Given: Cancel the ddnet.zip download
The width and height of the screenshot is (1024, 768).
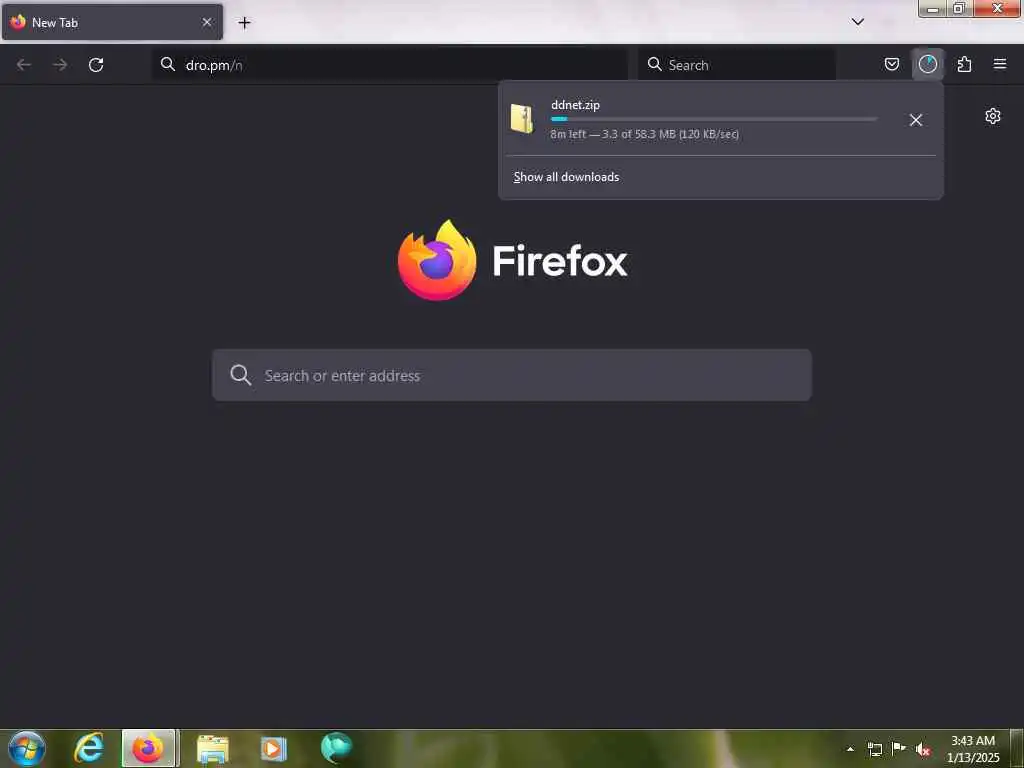Looking at the screenshot, I should [x=916, y=120].
